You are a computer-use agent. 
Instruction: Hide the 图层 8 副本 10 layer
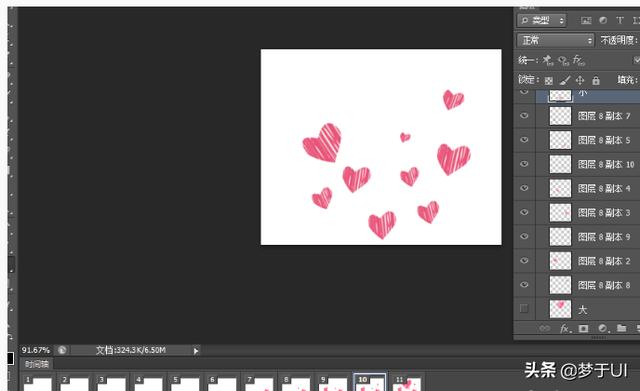pyautogui.click(x=524, y=164)
